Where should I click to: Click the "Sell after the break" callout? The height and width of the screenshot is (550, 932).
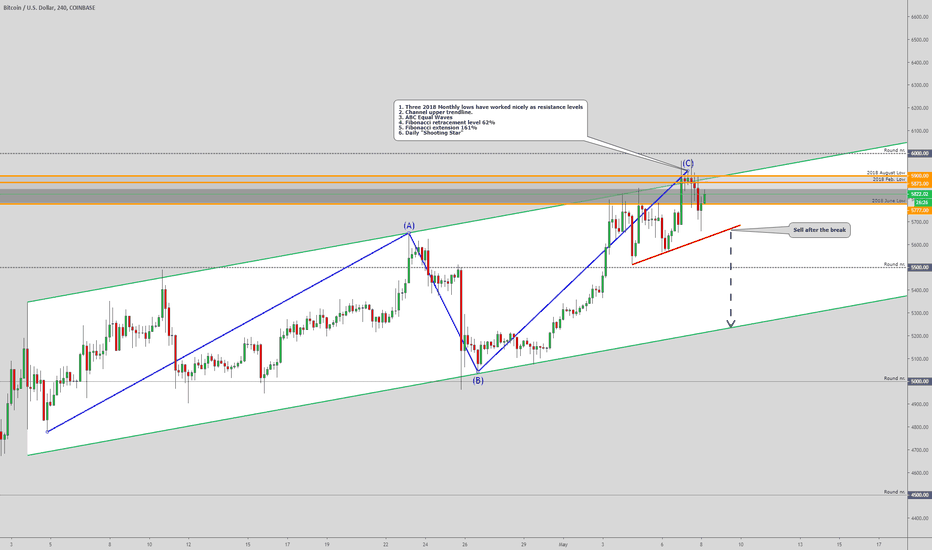click(x=820, y=230)
